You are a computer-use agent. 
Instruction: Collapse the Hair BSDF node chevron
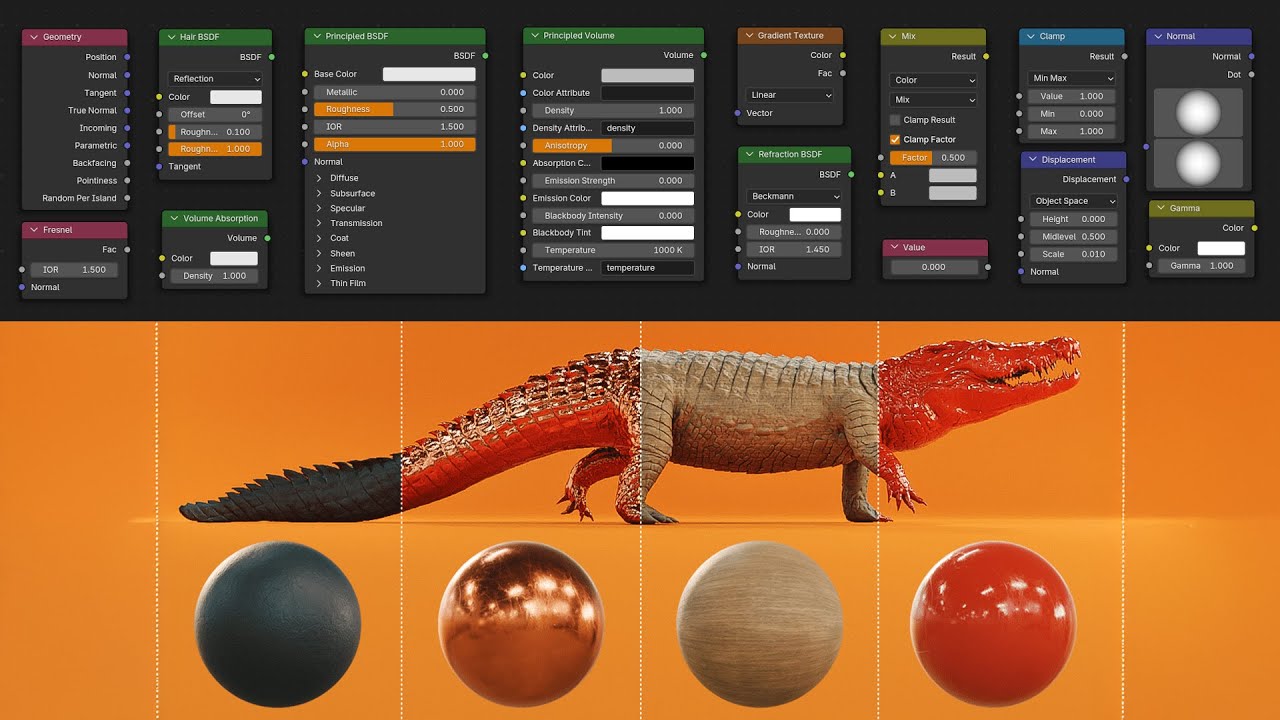[x=171, y=37]
